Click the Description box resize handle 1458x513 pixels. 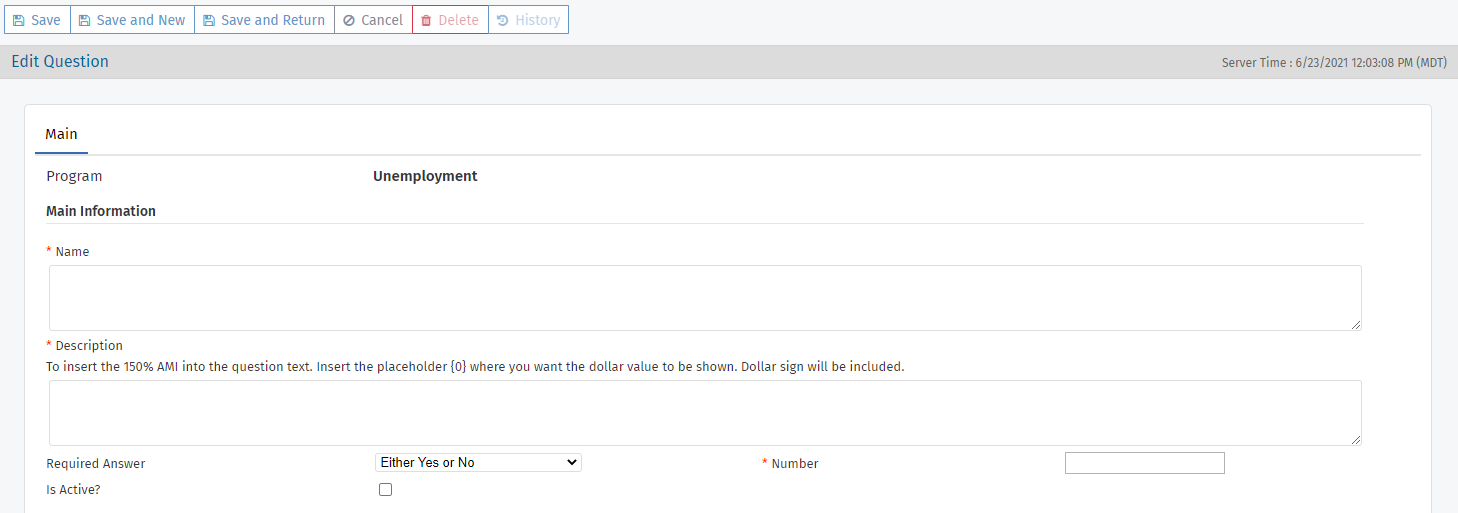[x=1356, y=440]
